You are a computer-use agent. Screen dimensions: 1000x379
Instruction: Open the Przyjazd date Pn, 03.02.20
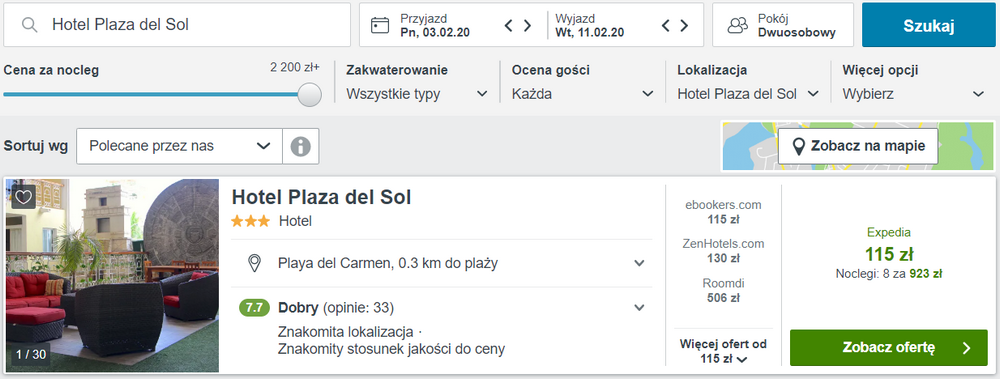435,26
